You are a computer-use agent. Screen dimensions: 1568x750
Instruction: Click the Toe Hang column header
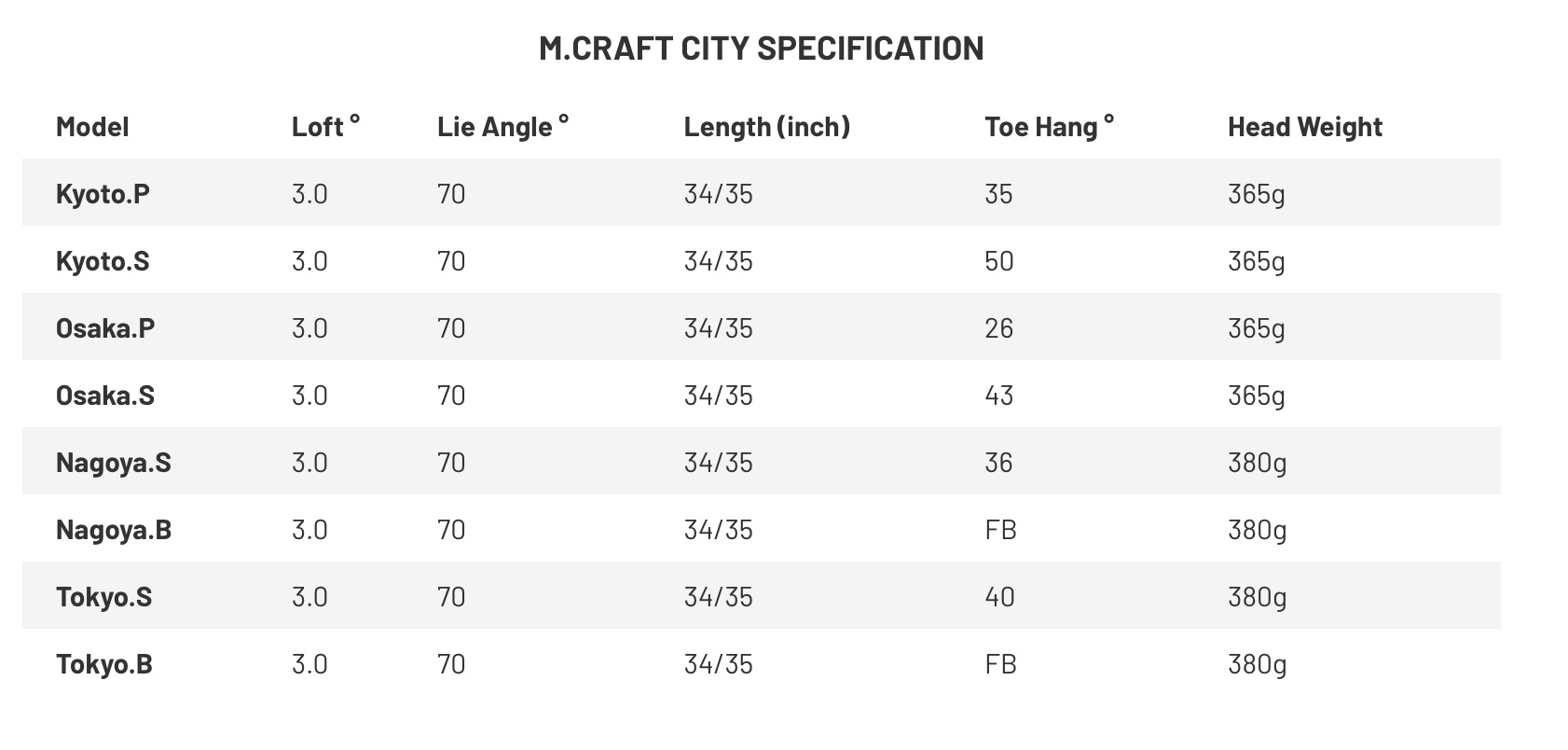click(x=1049, y=127)
